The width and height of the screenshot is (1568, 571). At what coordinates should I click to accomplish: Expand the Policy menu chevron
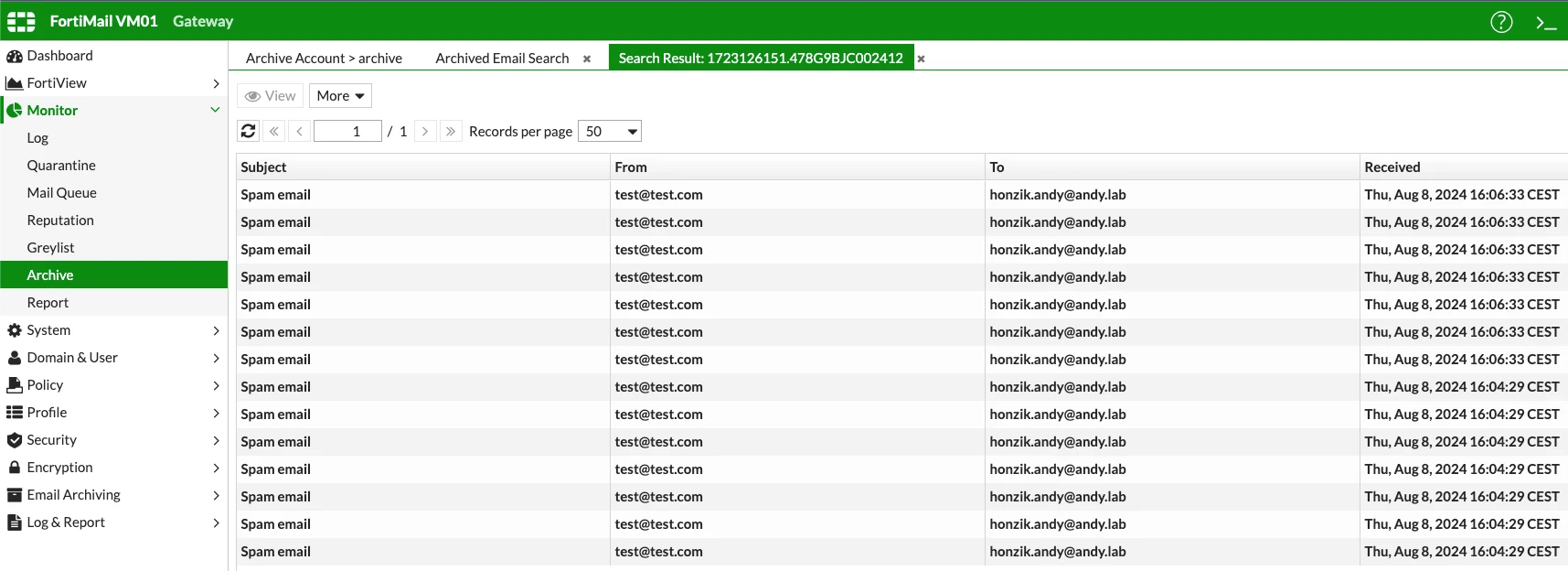point(216,385)
